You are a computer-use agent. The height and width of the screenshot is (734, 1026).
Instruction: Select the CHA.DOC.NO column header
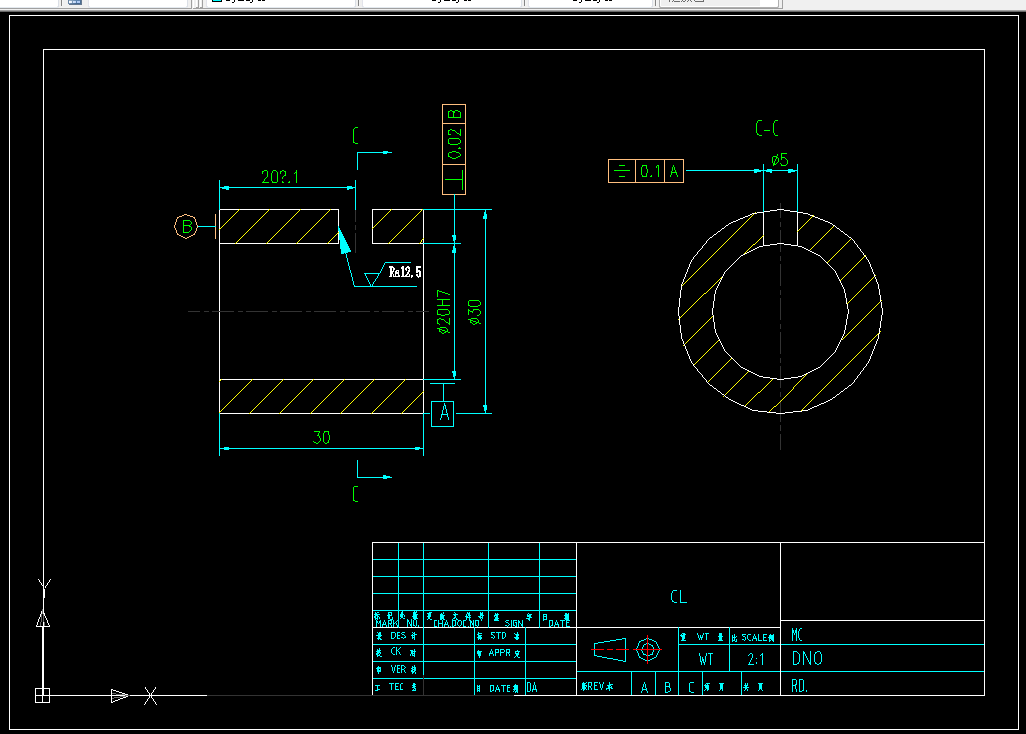456,623
